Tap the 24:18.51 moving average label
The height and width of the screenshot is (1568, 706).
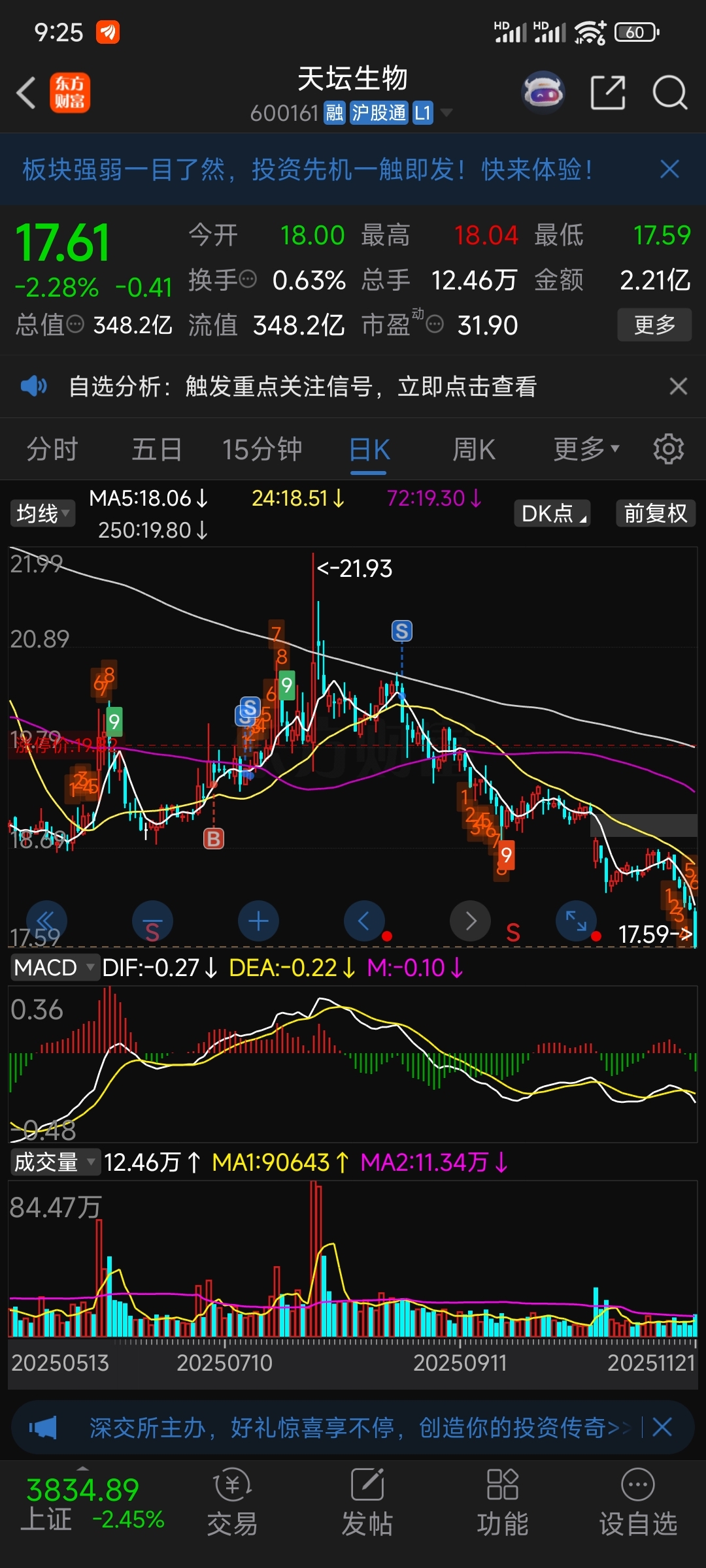pyautogui.click(x=299, y=498)
